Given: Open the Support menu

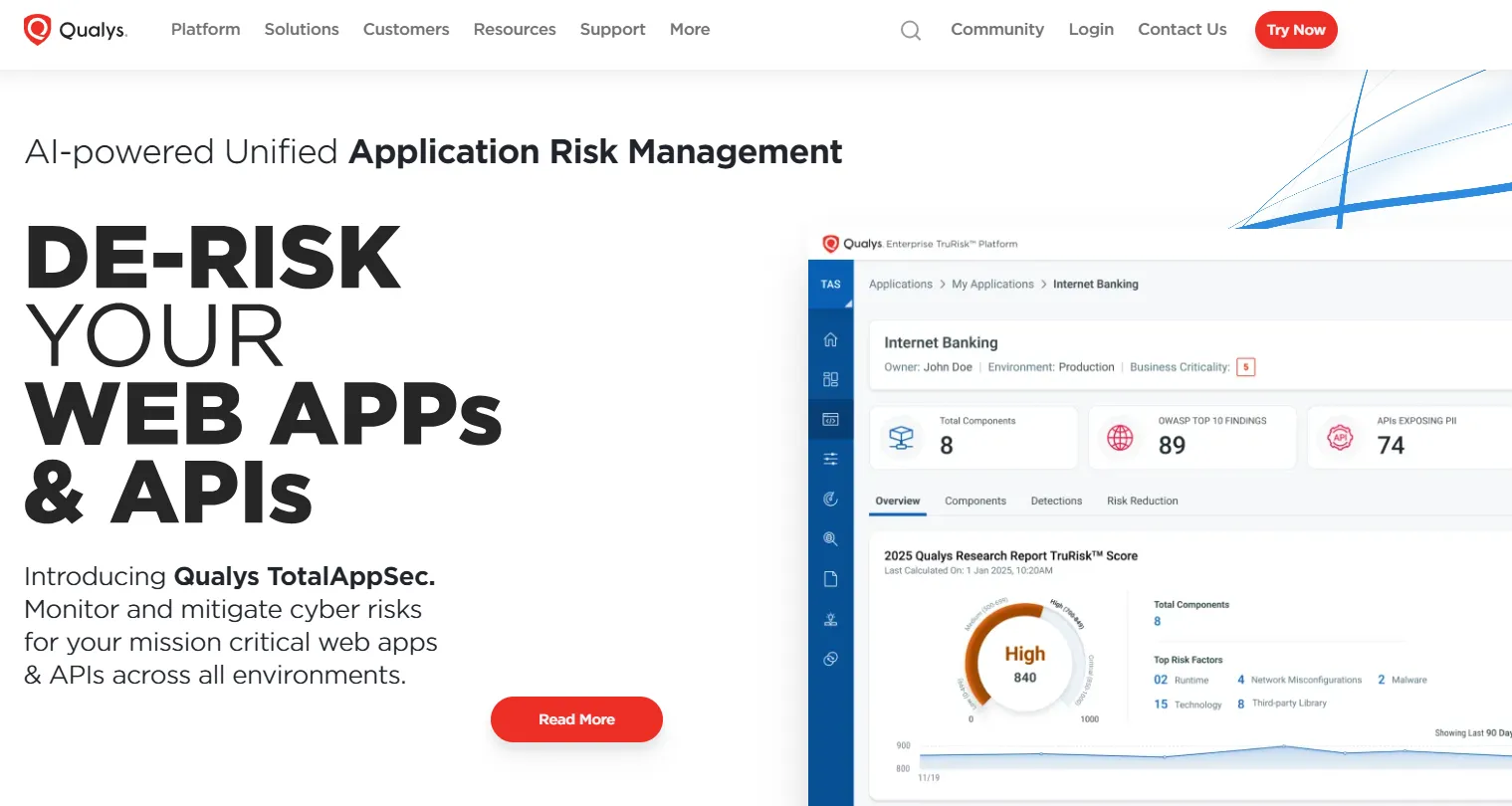Looking at the screenshot, I should pos(613,30).
